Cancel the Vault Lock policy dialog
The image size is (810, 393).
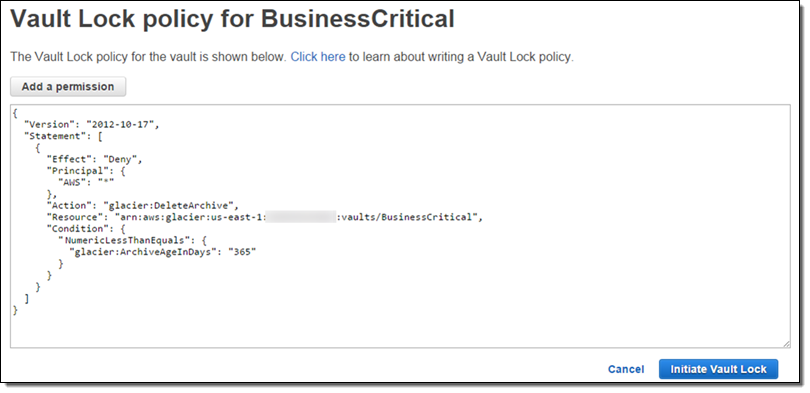(x=626, y=369)
